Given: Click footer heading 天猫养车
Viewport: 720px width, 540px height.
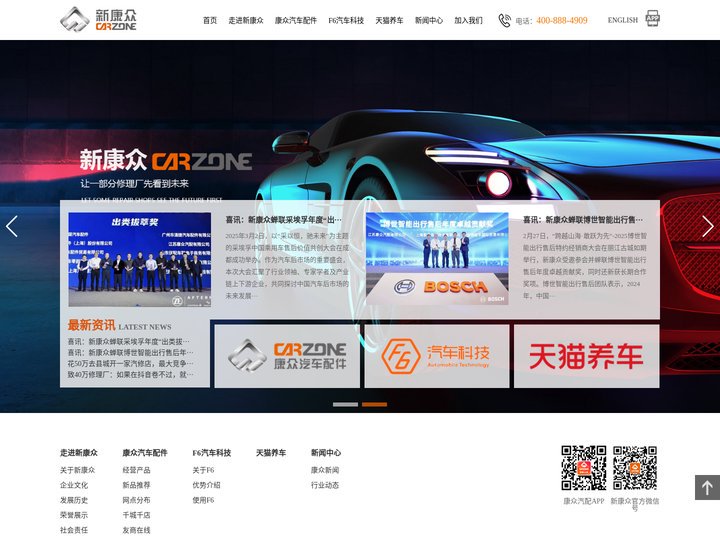Looking at the screenshot, I should [271, 453].
